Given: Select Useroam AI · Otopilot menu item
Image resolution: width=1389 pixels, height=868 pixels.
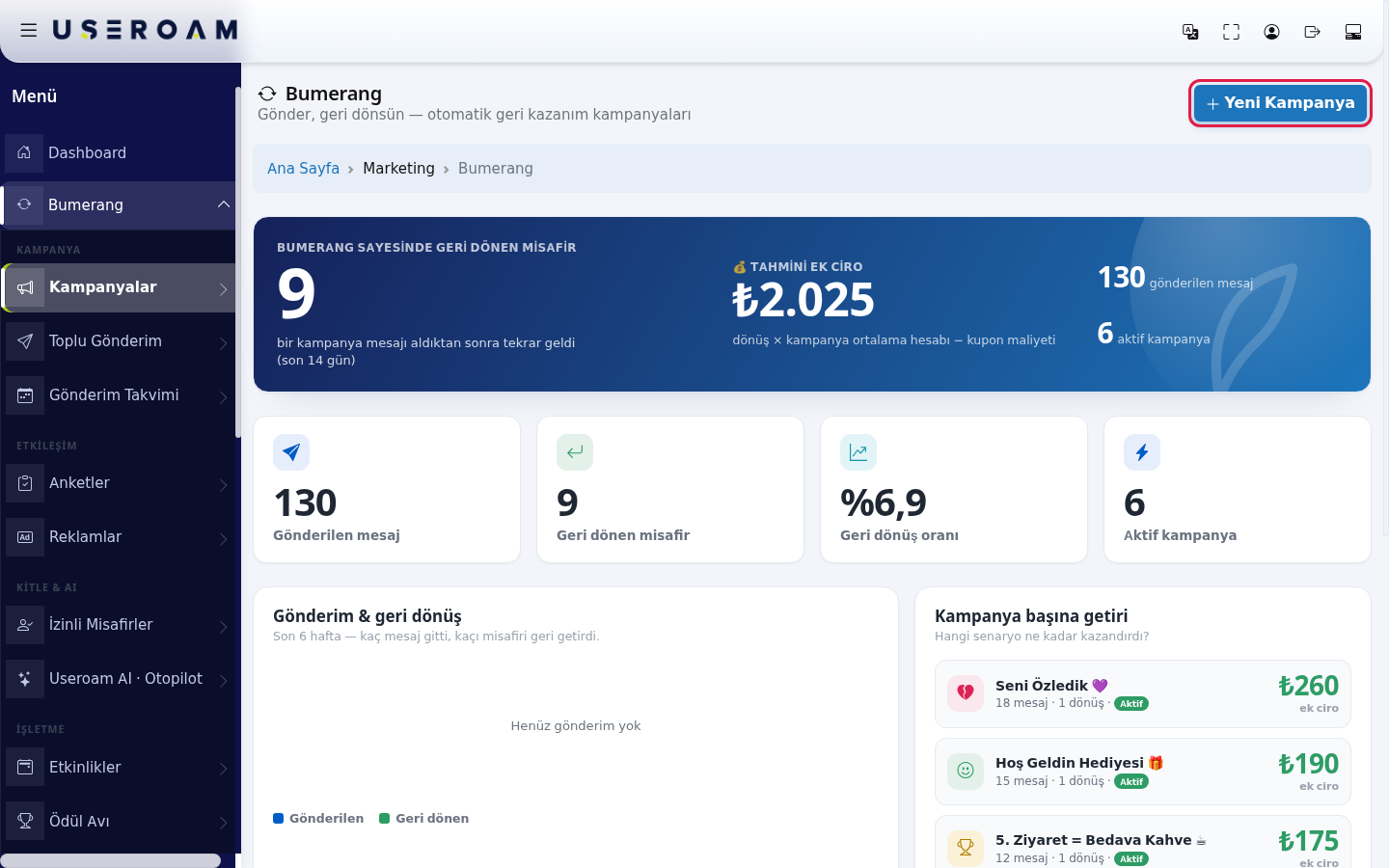Looking at the screenshot, I should (119, 679).
